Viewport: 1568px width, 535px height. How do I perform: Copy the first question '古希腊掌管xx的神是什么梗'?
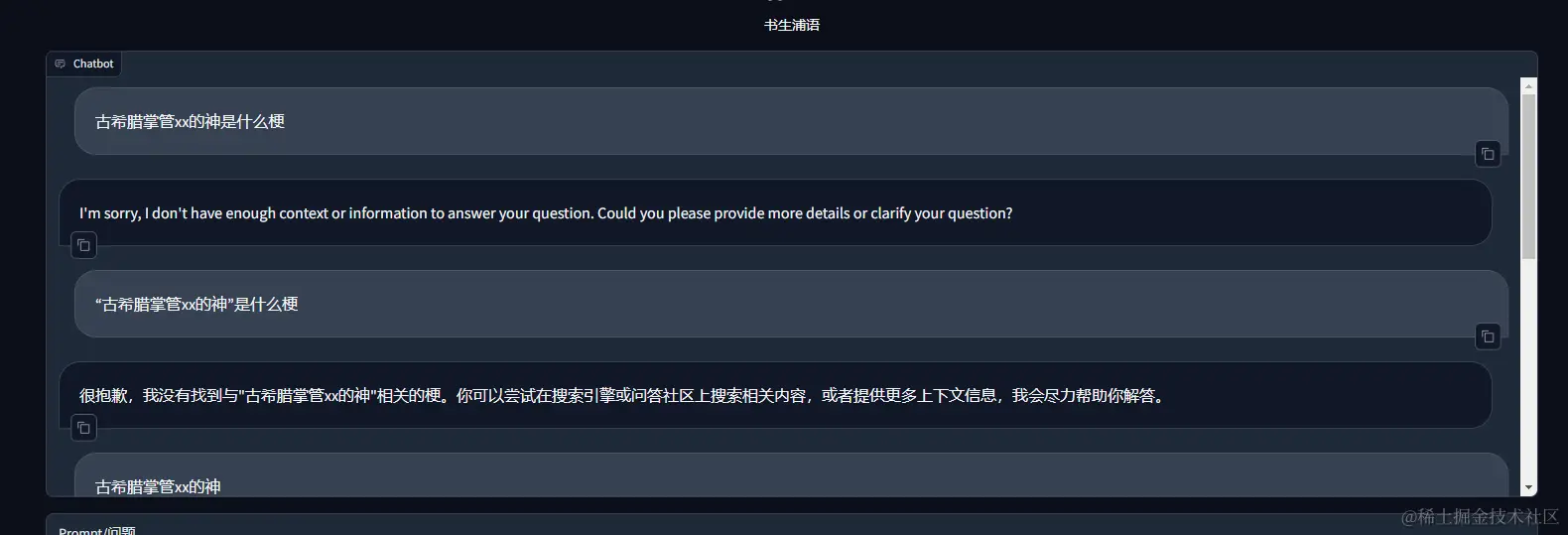(x=1488, y=154)
